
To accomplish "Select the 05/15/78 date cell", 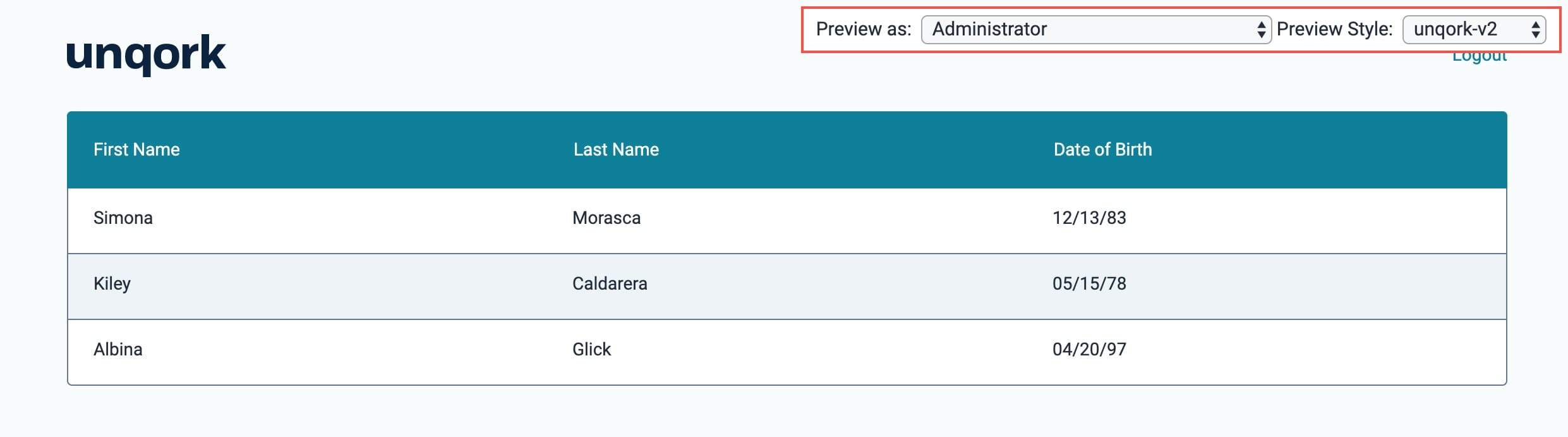I will [1089, 284].
